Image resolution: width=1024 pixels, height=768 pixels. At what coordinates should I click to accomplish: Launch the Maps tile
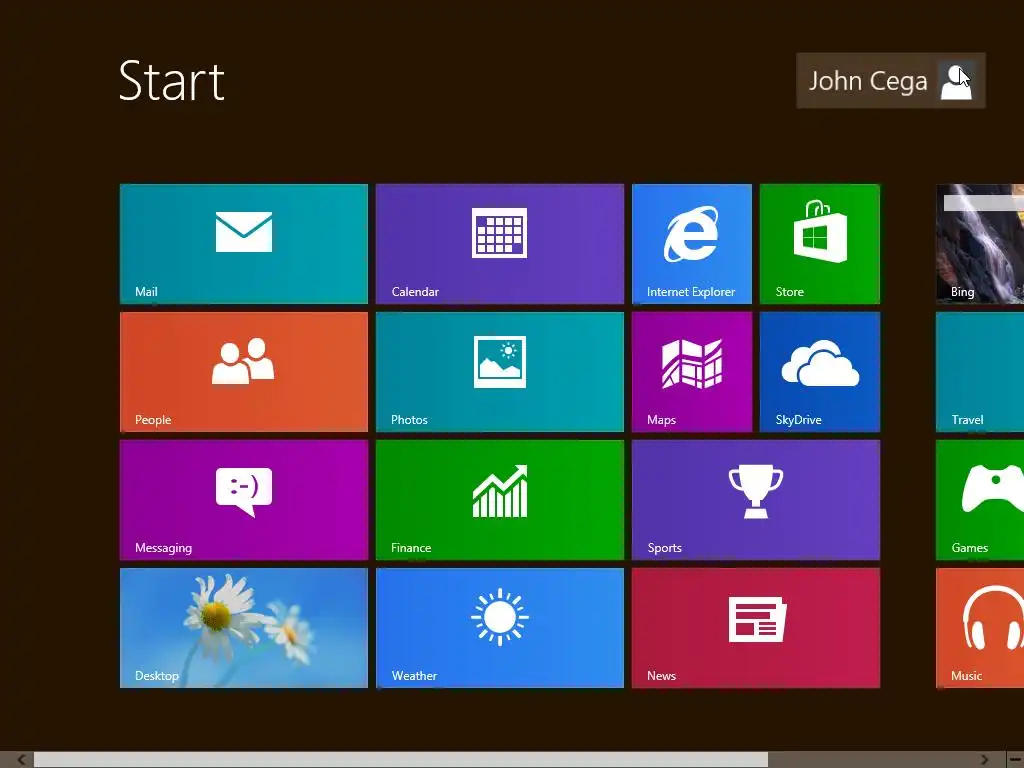coord(692,372)
